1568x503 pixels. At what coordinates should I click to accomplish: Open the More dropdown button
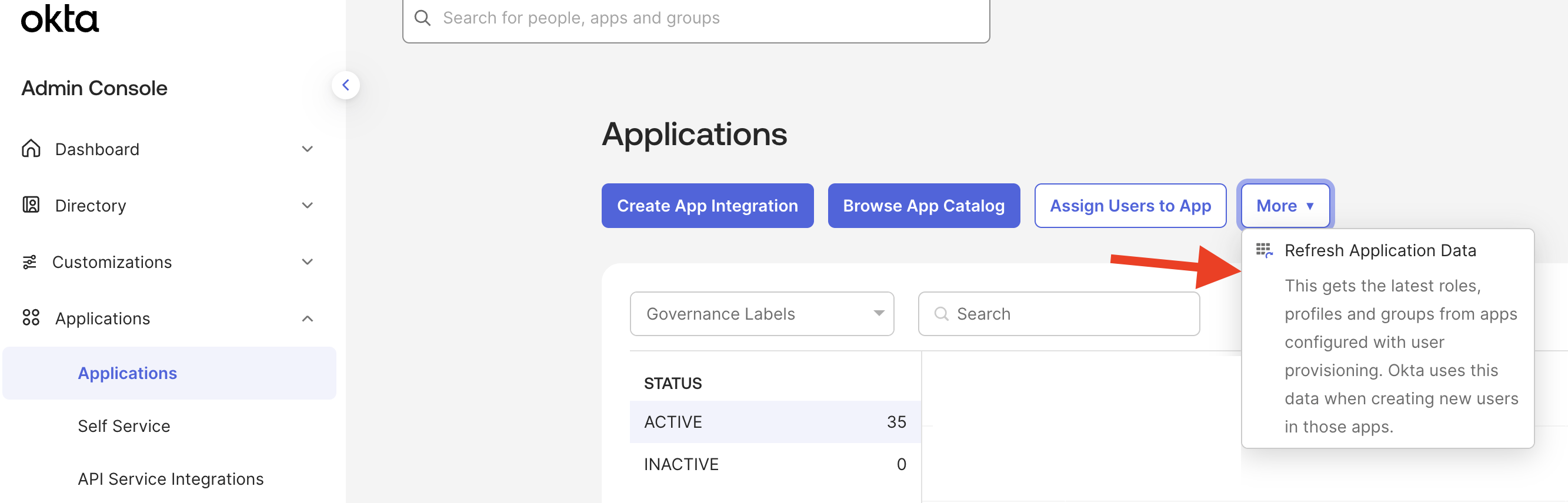[1285, 206]
